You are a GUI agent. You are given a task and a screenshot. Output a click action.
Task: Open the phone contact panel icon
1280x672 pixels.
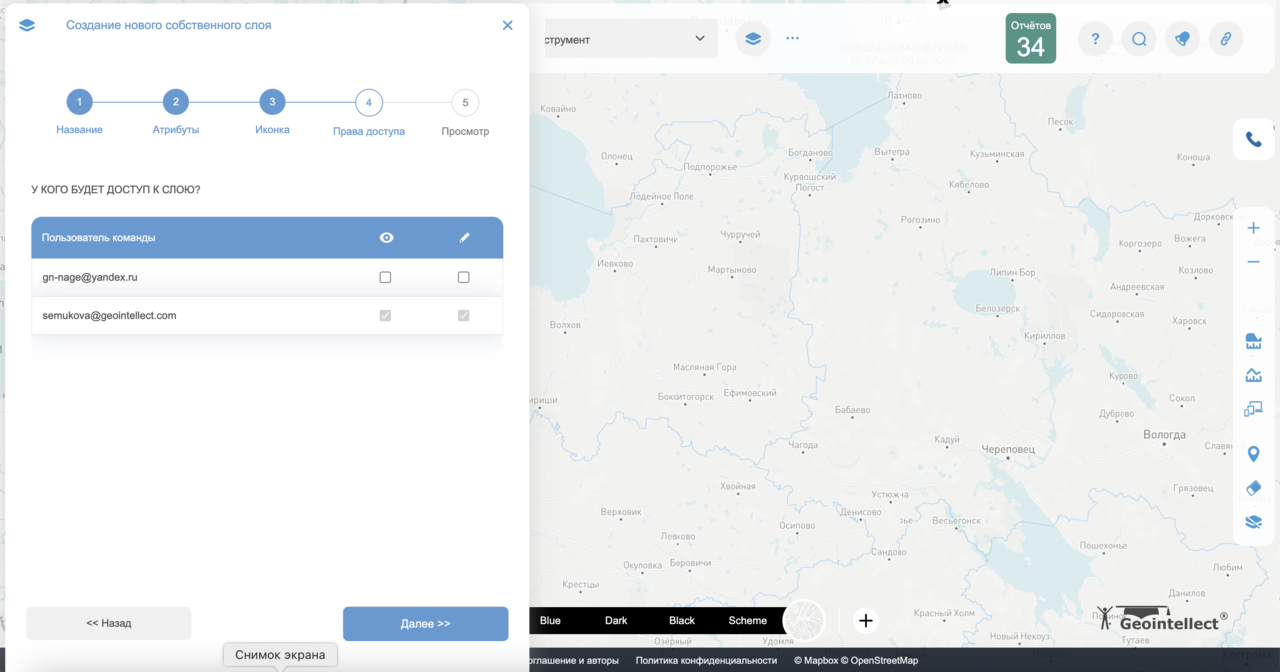(x=1253, y=139)
